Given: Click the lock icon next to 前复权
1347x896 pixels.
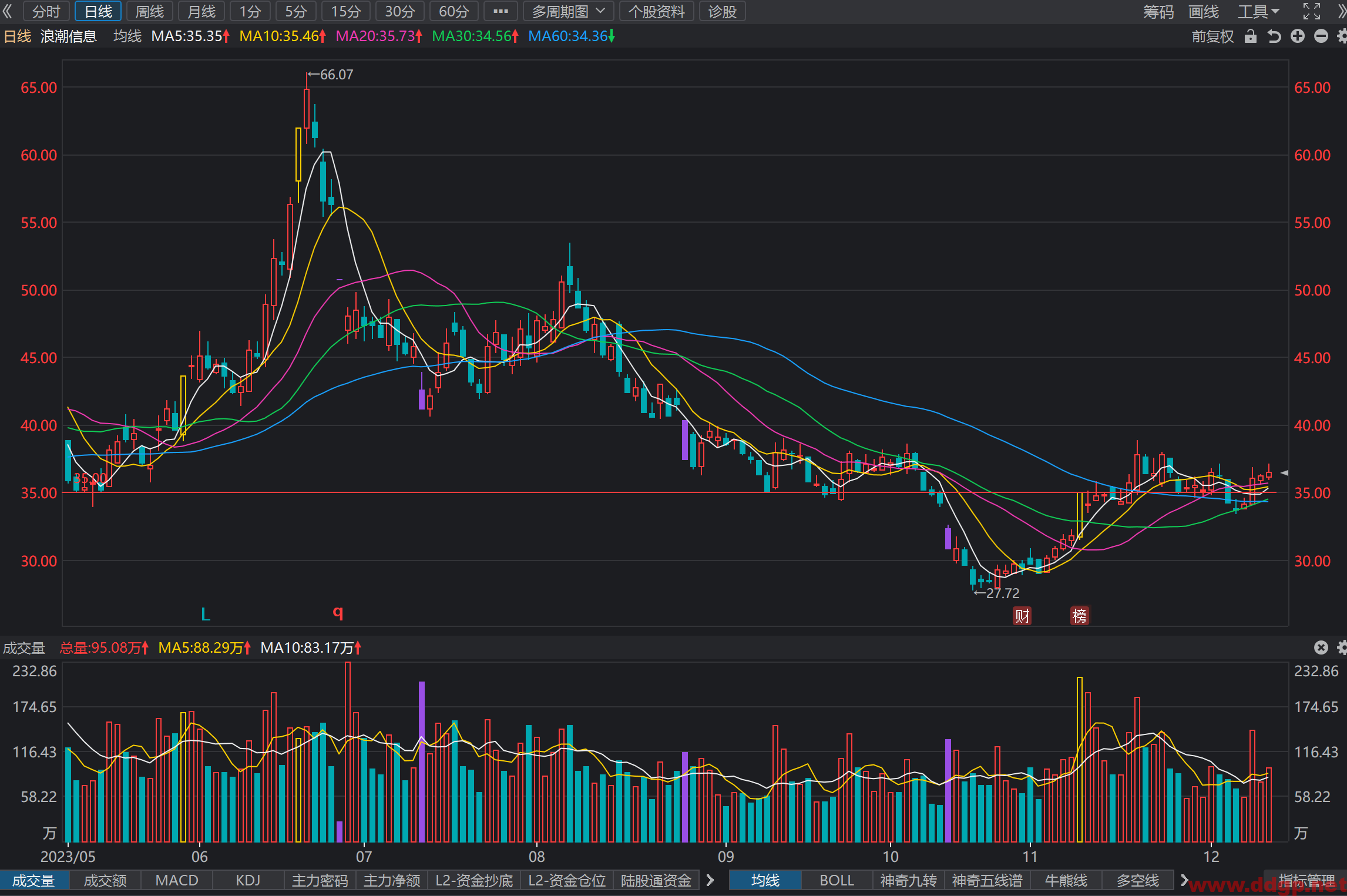Looking at the screenshot, I should [x=1251, y=36].
